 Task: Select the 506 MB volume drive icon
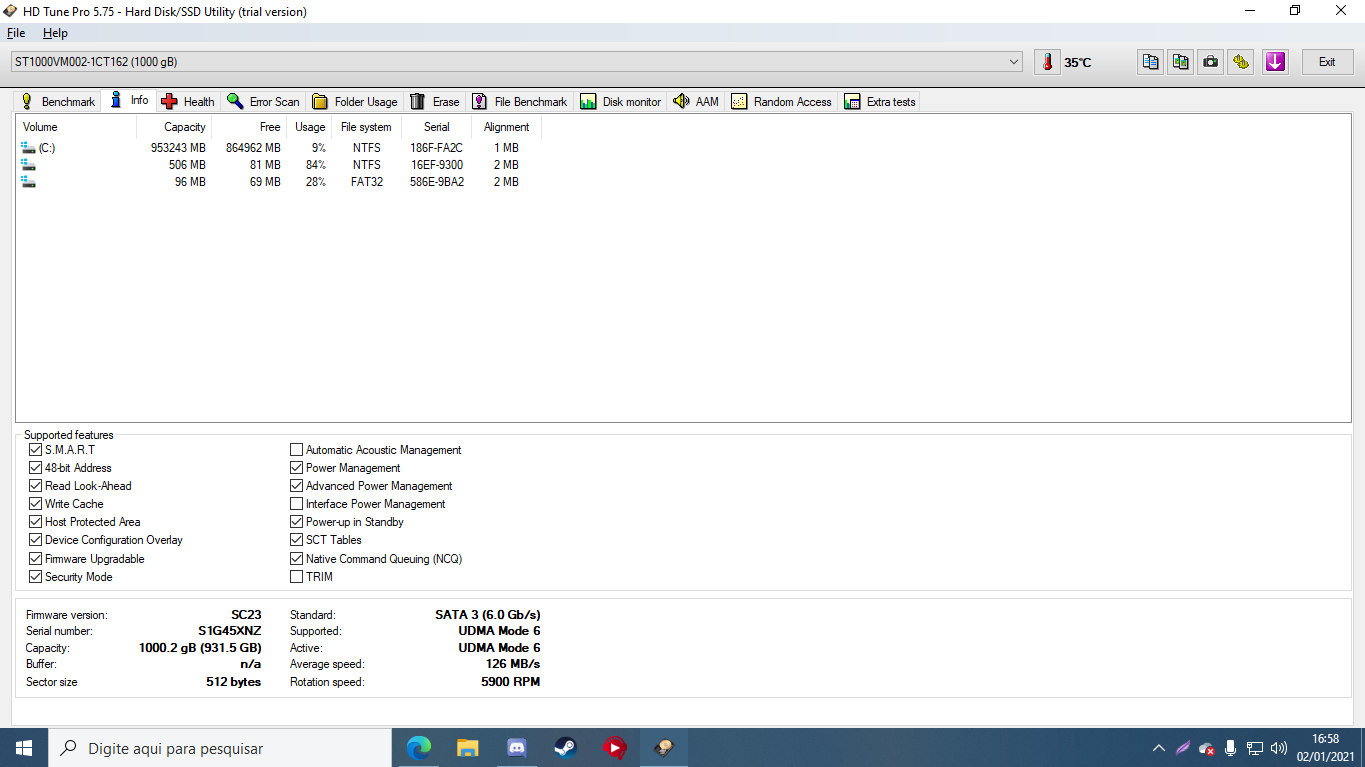pos(28,165)
